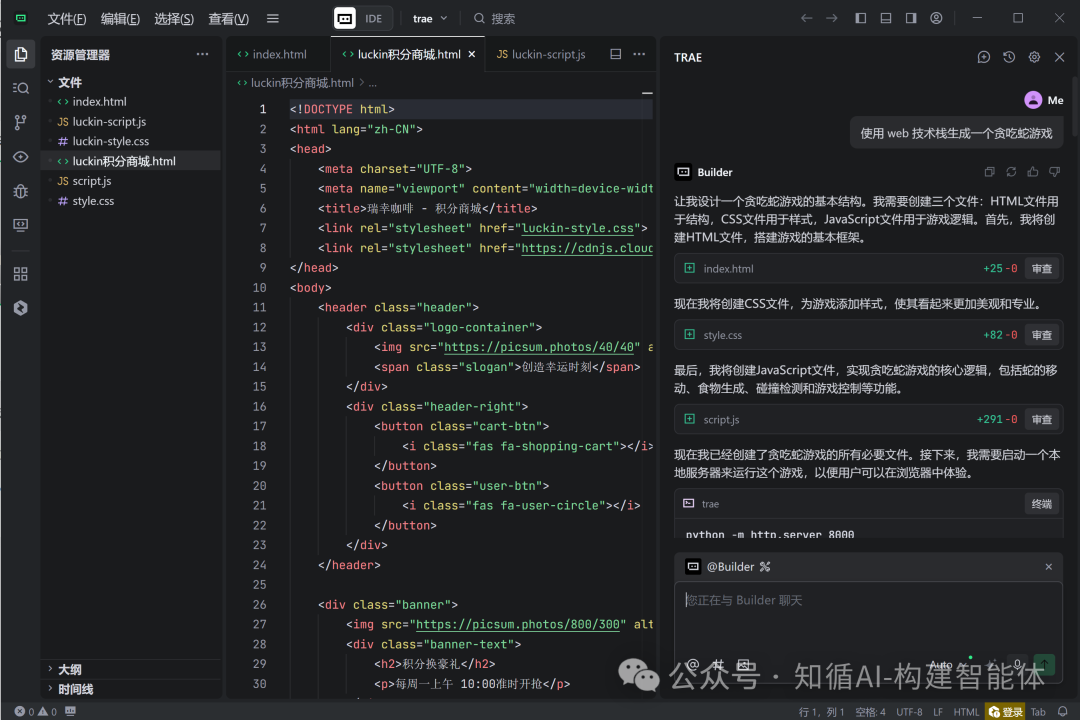Click 登录 in the status bar
1080x720 pixels.
click(x=1004, y=711)
